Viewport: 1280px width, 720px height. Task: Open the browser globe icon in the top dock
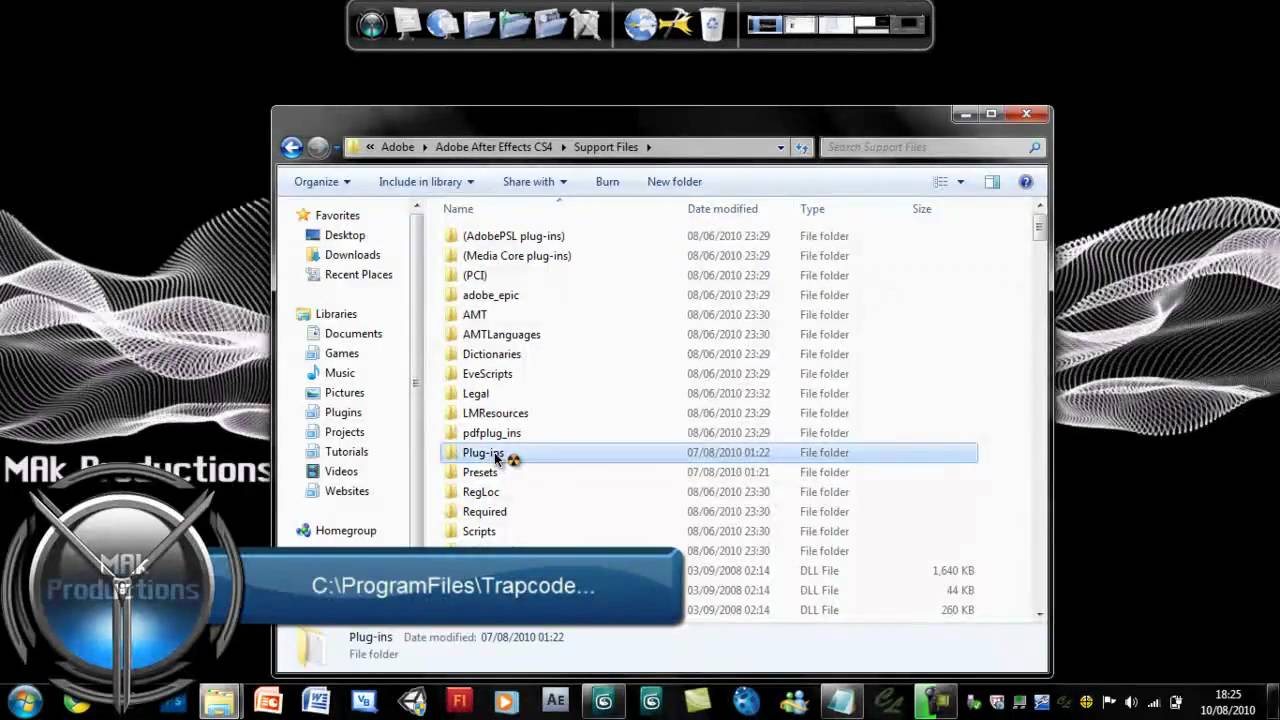(x=640, y=24)
